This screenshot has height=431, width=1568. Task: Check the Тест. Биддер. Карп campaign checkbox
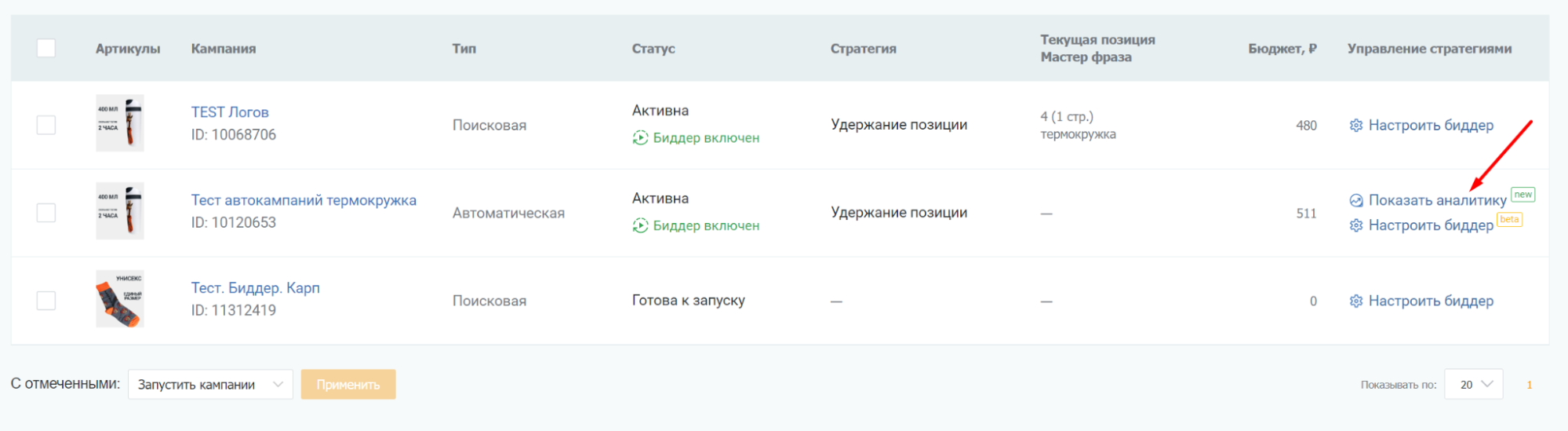[46, 301]
